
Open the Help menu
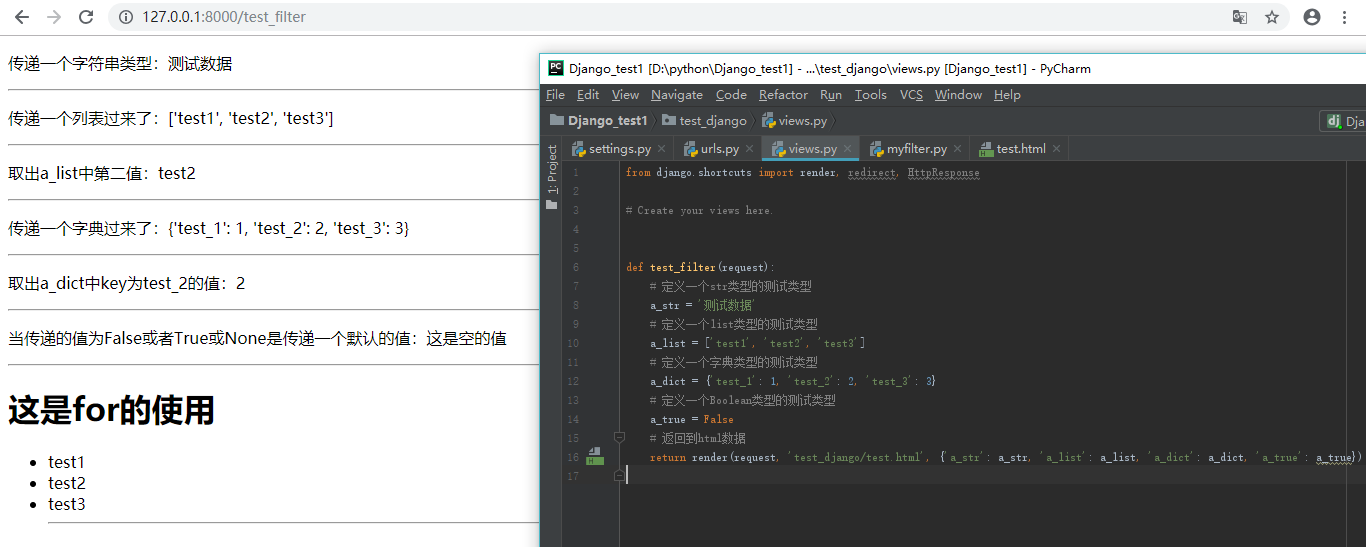click(x=1007, y=95)
